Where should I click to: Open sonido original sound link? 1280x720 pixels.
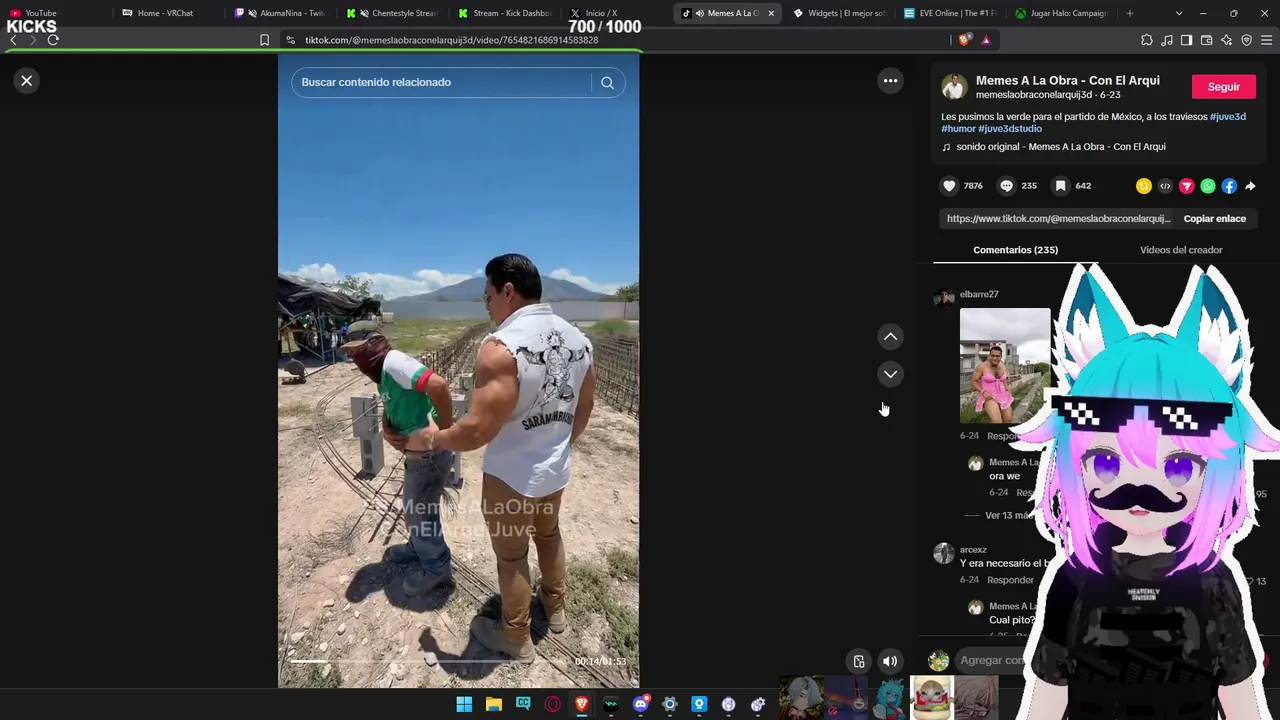click(x=1060, y=147)
